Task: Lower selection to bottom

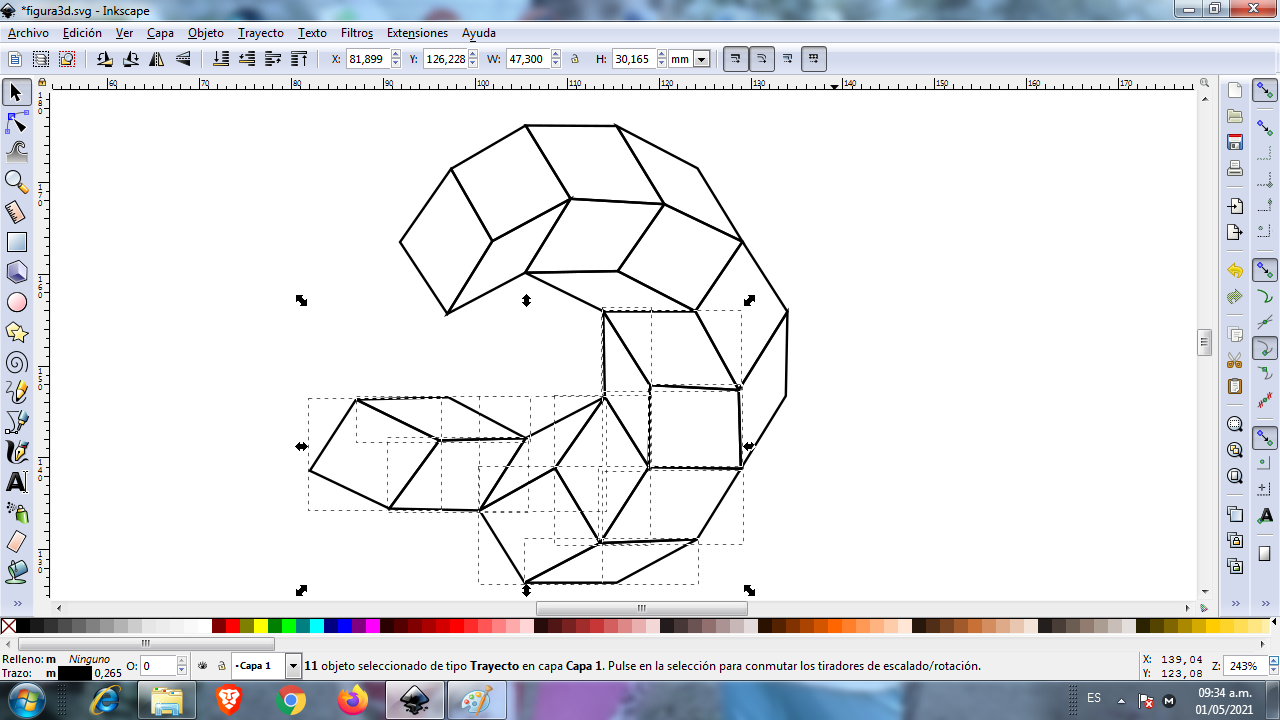Action: tap(220, 59)
